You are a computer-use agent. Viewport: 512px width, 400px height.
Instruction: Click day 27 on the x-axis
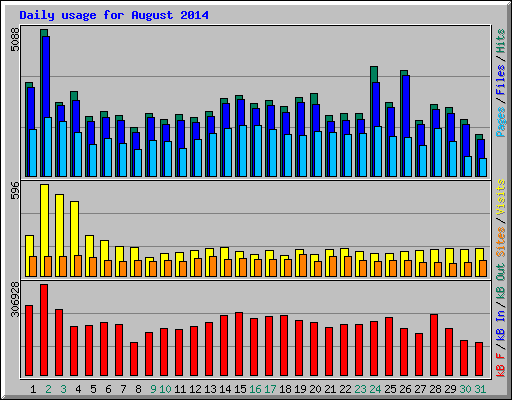[420, 389]
